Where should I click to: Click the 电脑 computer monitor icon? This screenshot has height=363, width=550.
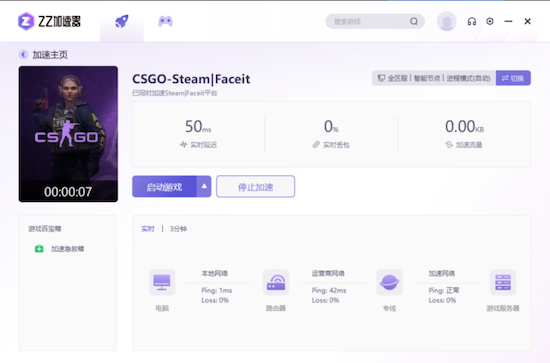coord(162,282)
